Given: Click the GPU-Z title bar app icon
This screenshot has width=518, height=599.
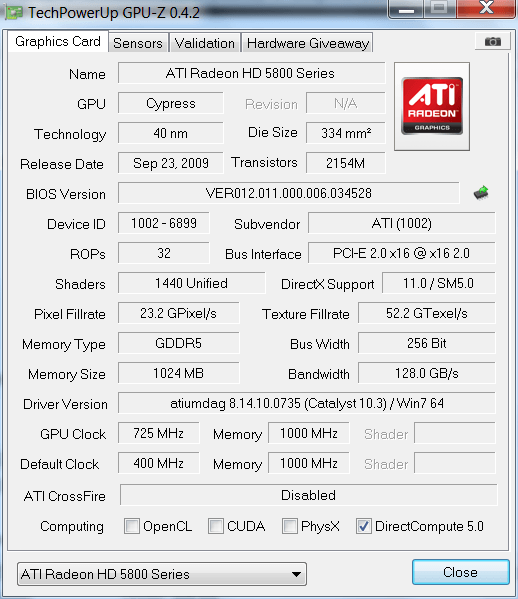Looking at the screenshot, I should [14, 13].
